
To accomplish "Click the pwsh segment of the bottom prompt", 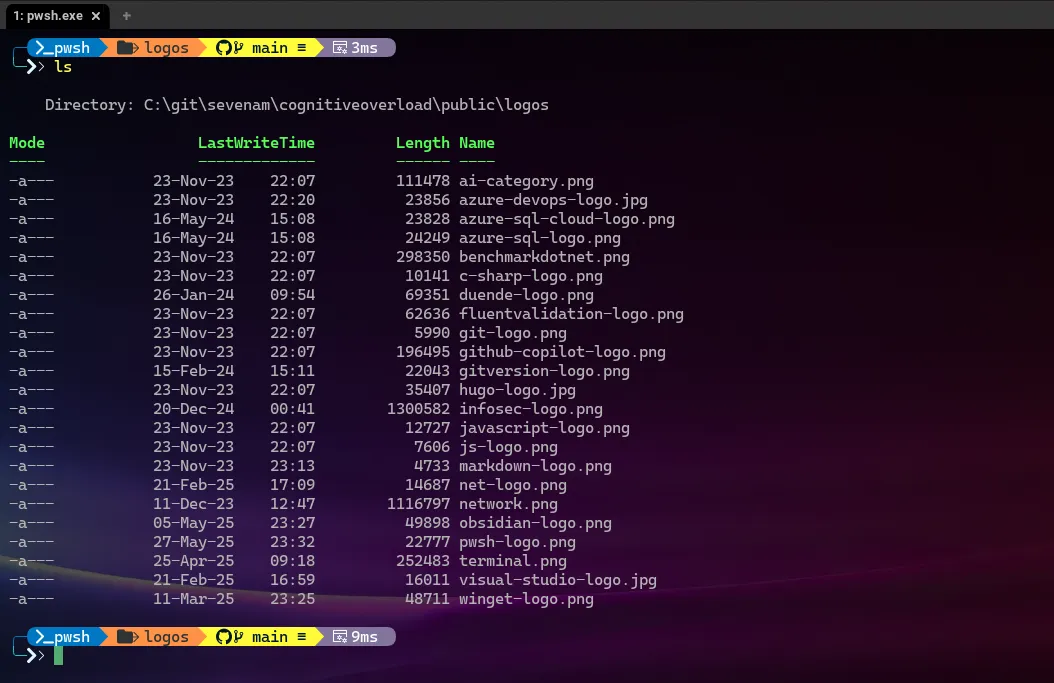I will (62, 636).
